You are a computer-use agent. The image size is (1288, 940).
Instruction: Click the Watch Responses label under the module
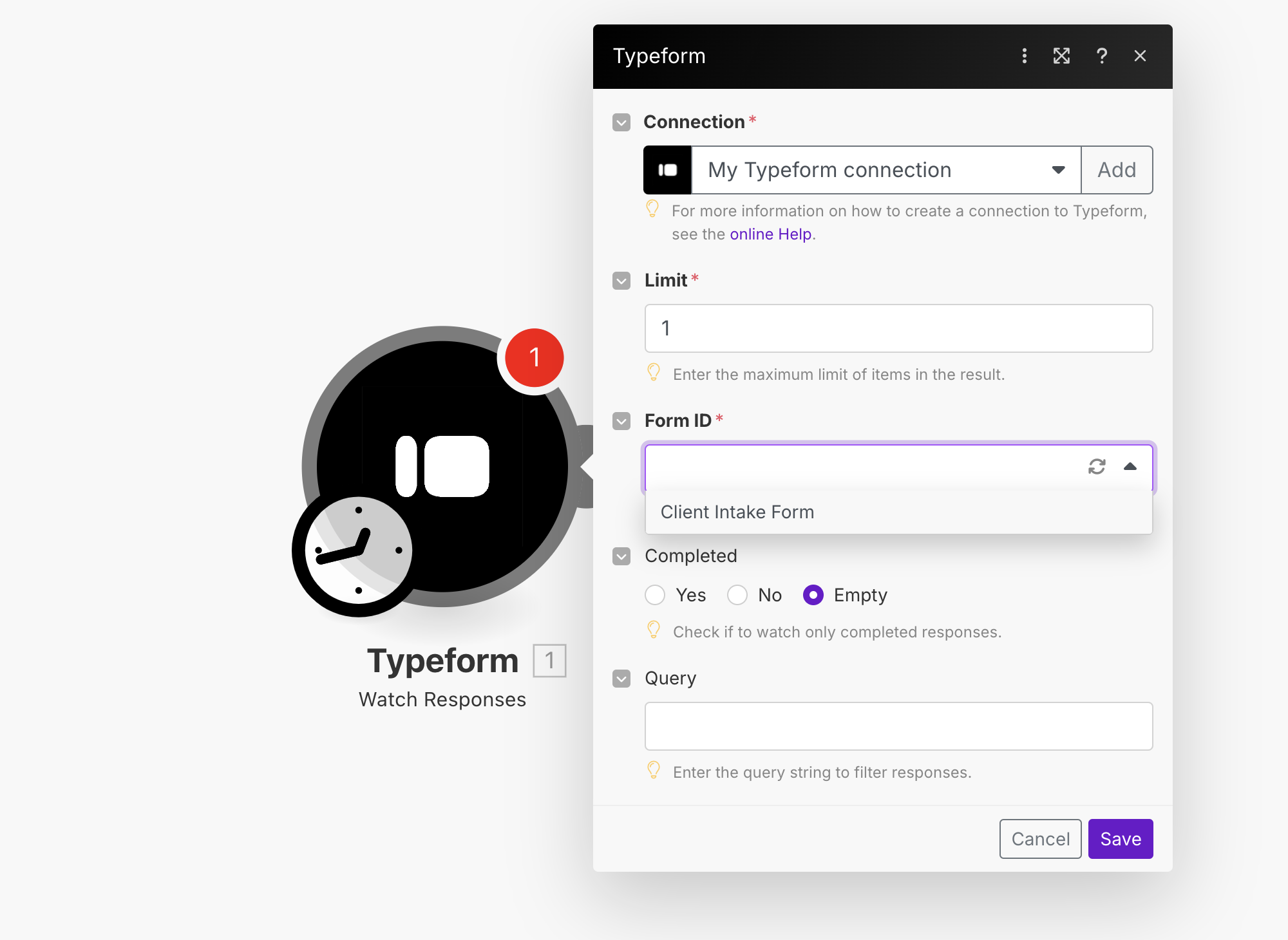[x=442, y=700]
